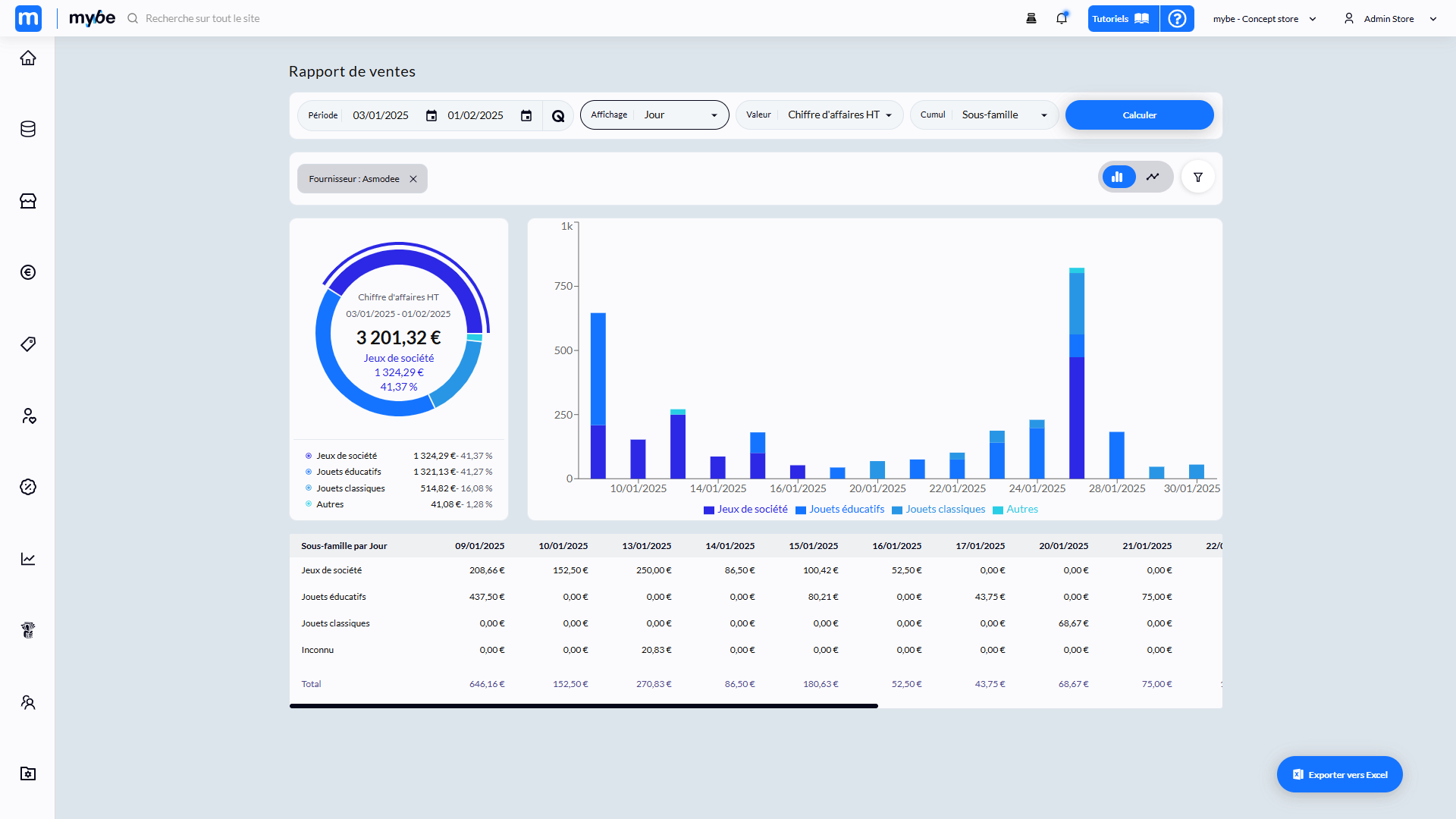Screen dimensions: 1456x819
Task: Open the Home dashboard from the sidebar
Action: pyautogui.click(x=28, y=58)
